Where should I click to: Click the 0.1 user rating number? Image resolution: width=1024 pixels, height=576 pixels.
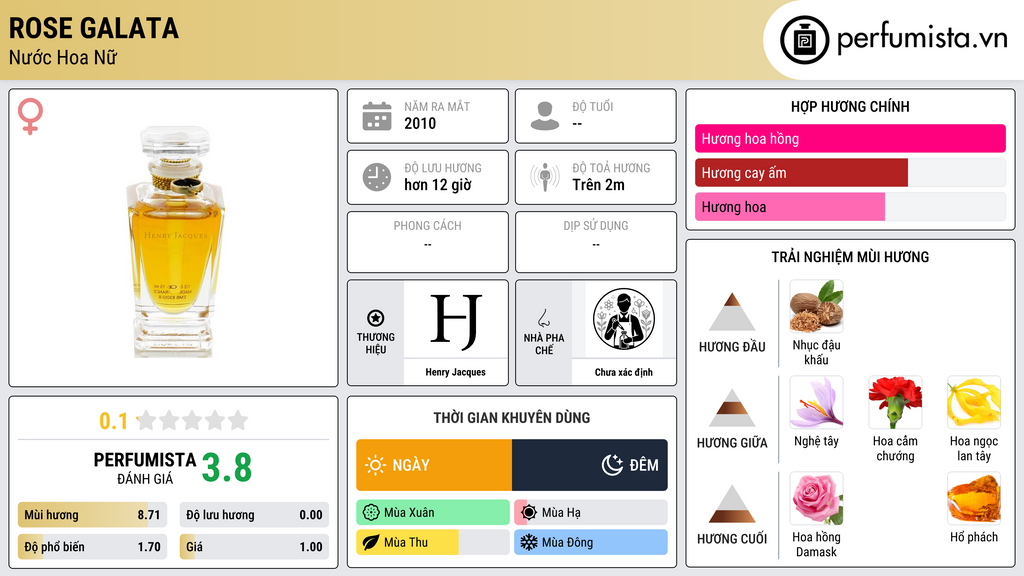coord(114,421)
